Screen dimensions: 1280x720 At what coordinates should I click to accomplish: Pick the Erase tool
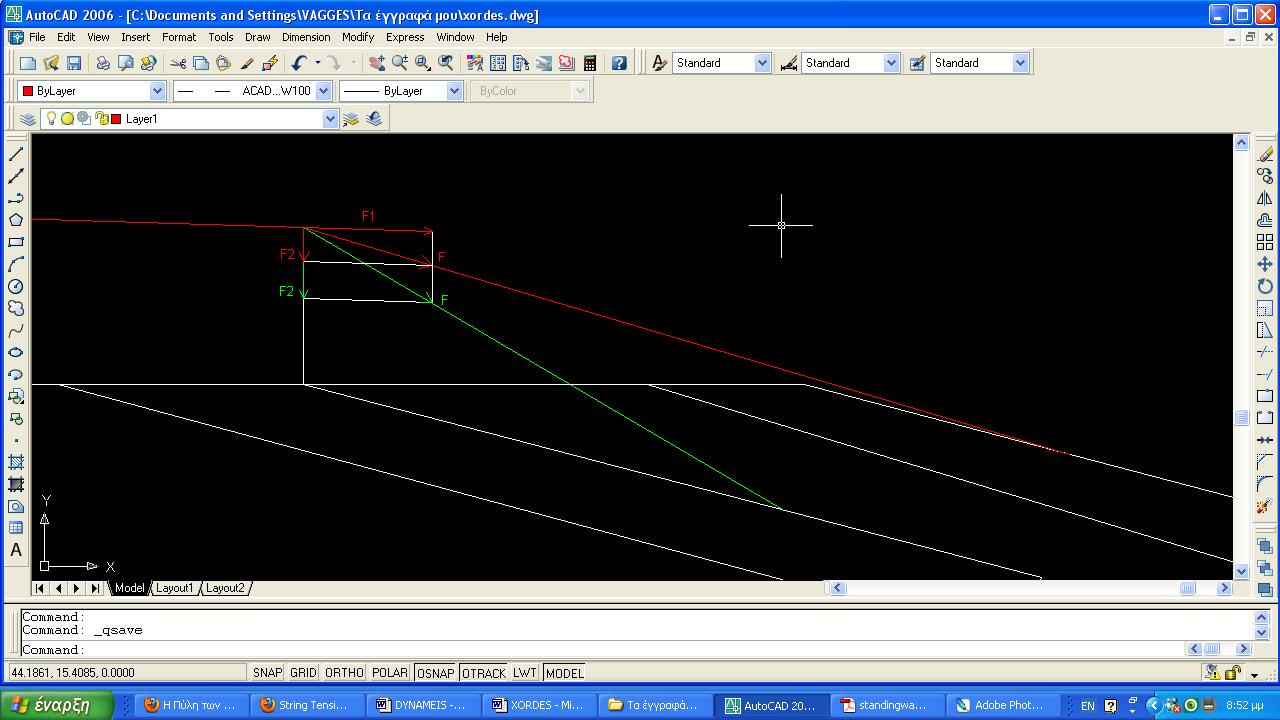pyautogui.click(x=1265, y=154)
